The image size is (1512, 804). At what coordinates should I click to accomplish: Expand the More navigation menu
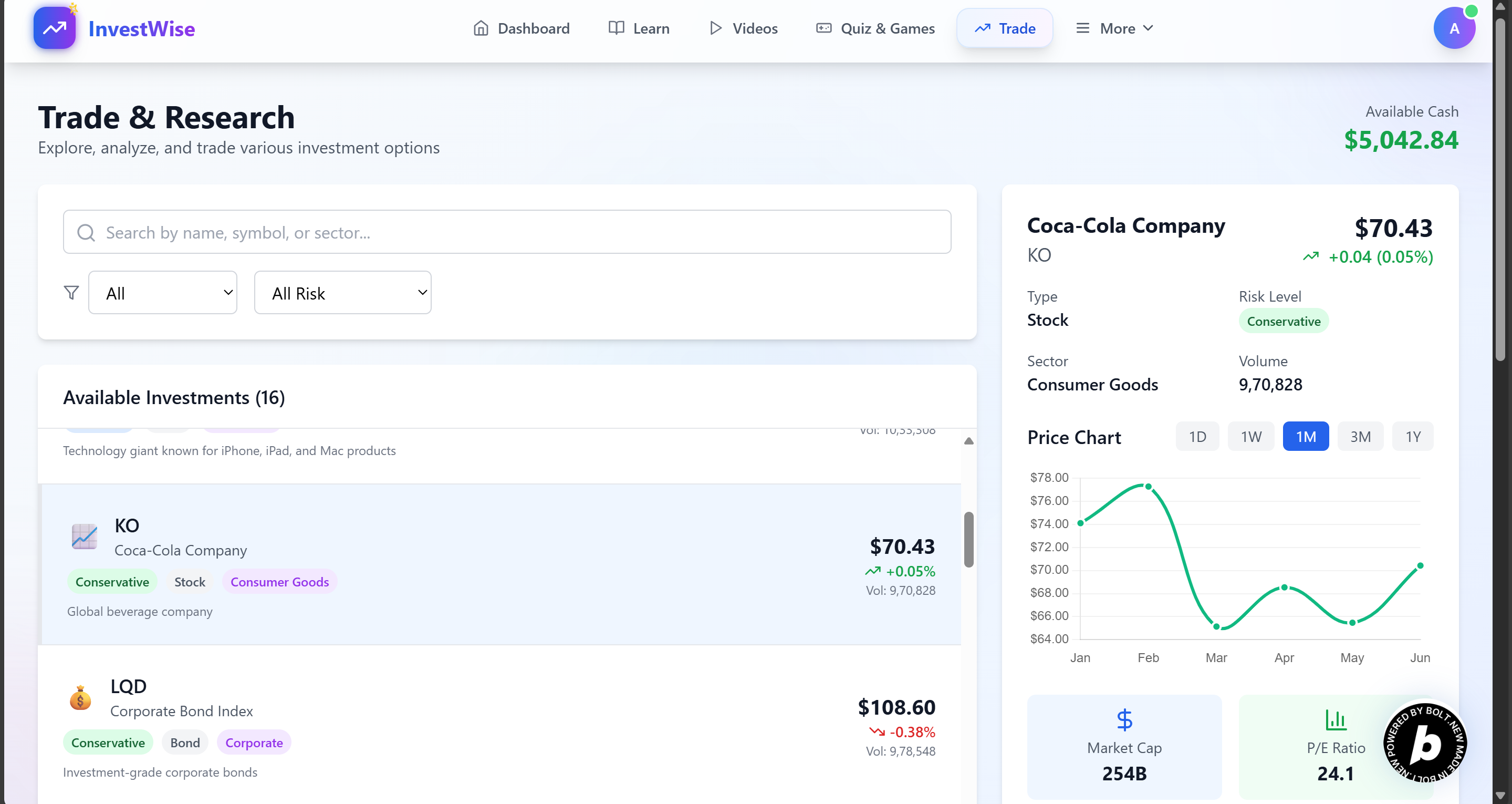tap(1113, 28)
